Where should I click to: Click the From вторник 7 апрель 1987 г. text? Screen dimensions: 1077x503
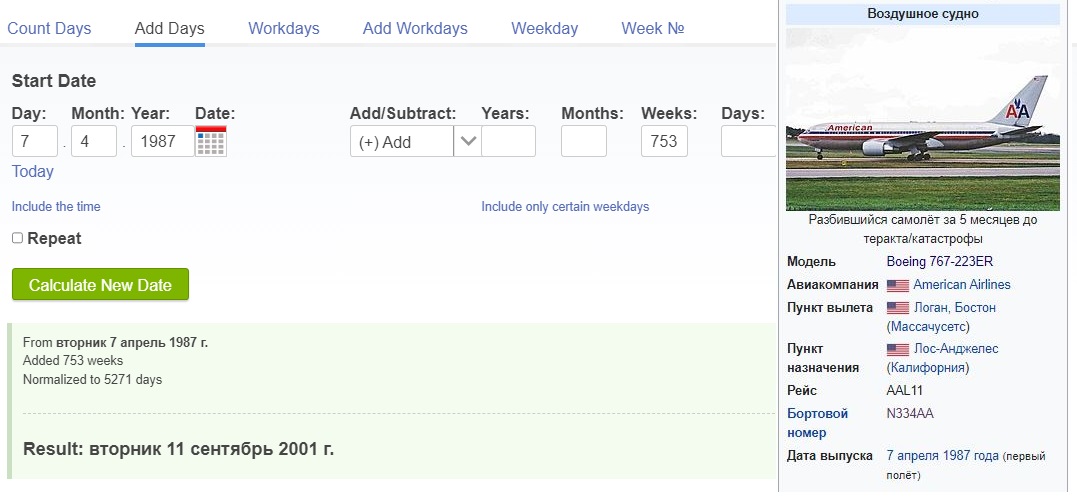pos(115,342)
